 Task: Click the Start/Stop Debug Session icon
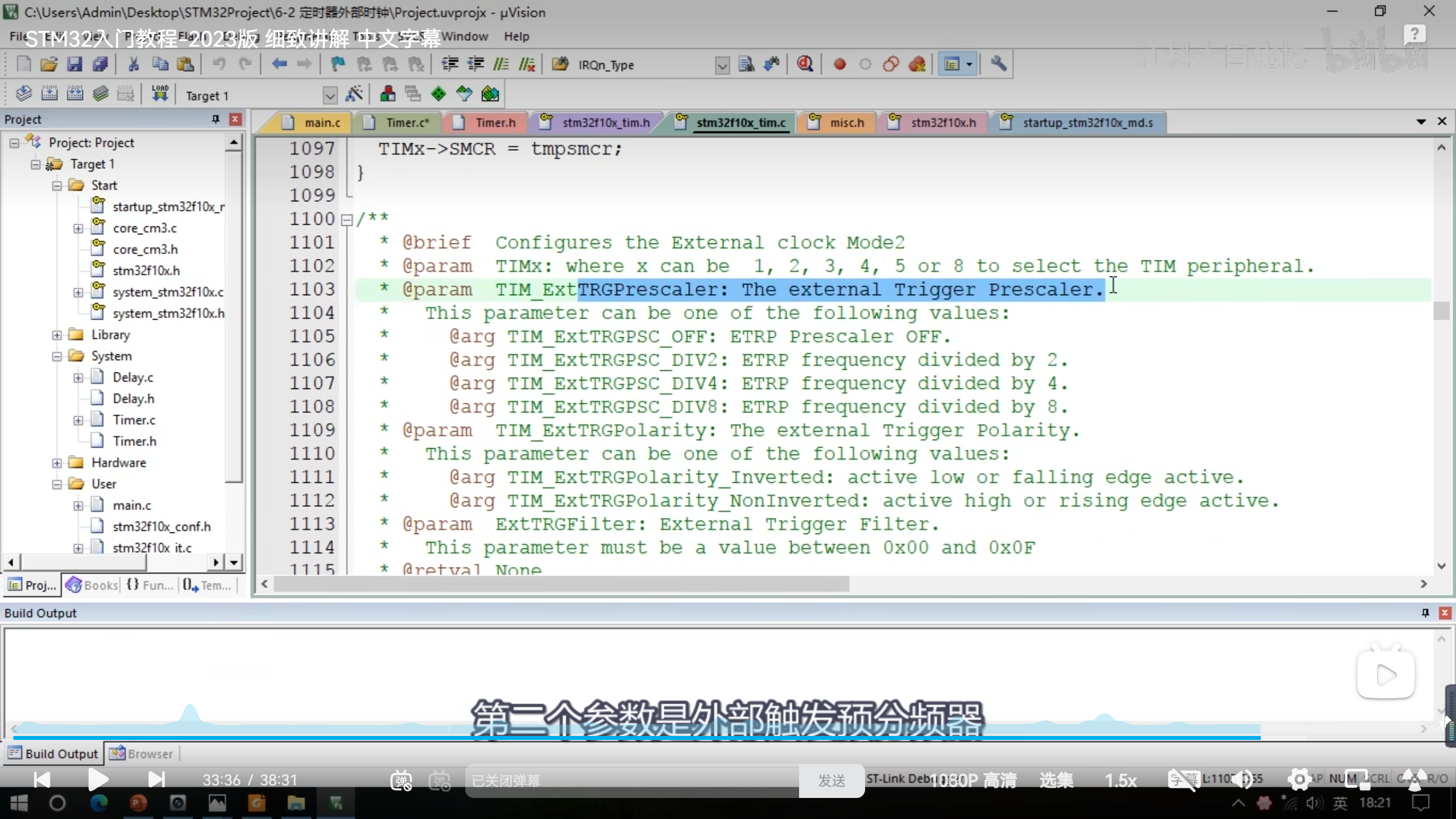point(805,64)
